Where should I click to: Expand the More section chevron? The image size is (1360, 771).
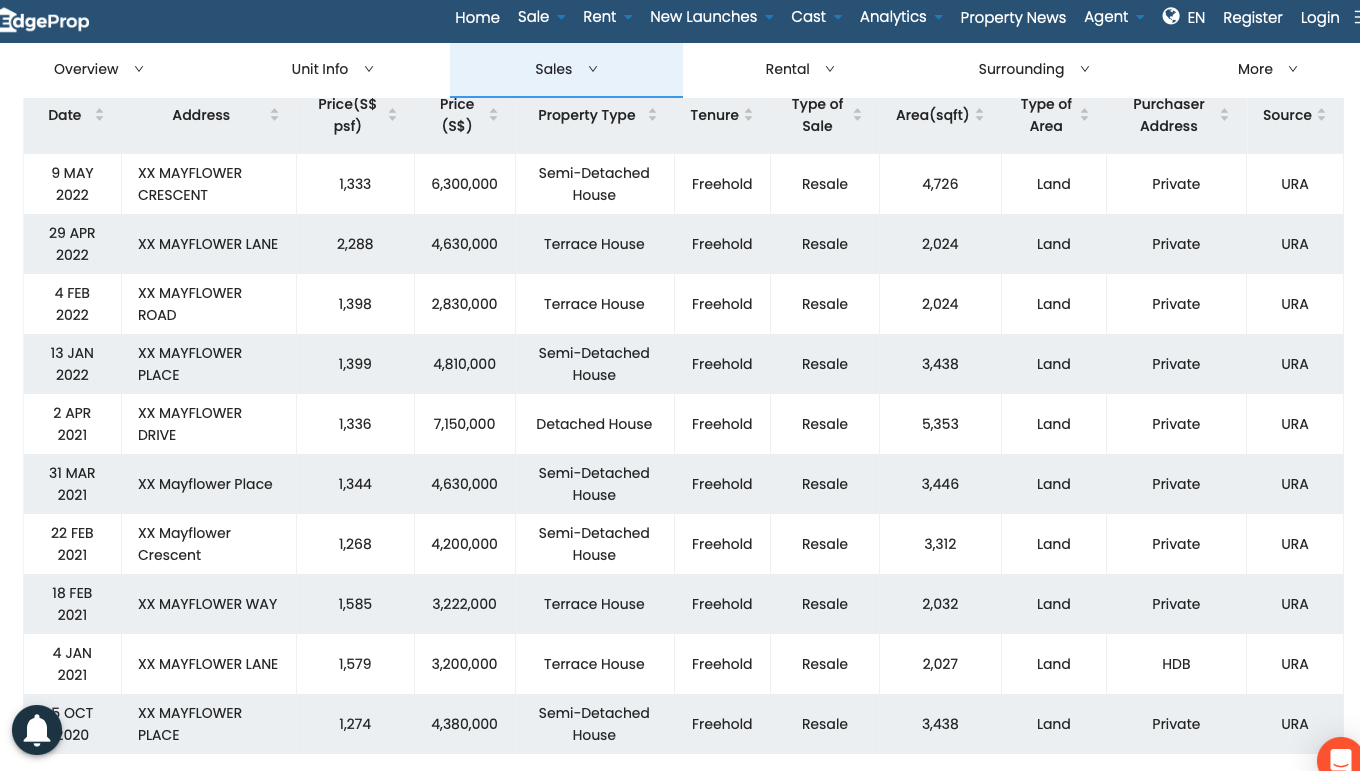click(1292, 69)
